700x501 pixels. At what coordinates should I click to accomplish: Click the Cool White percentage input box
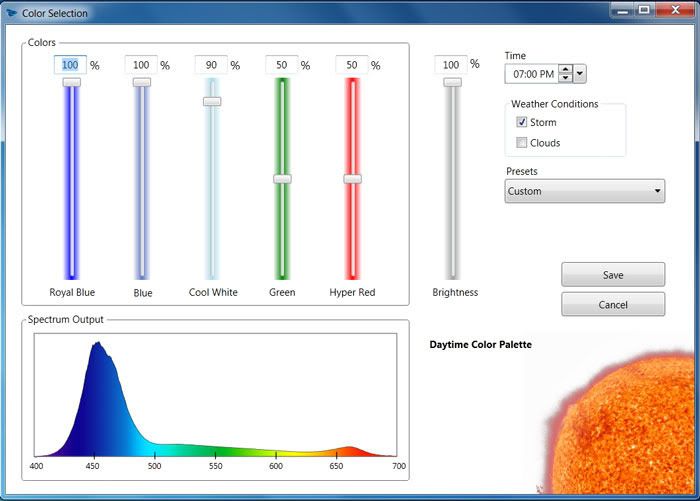(x=211, y=65)
